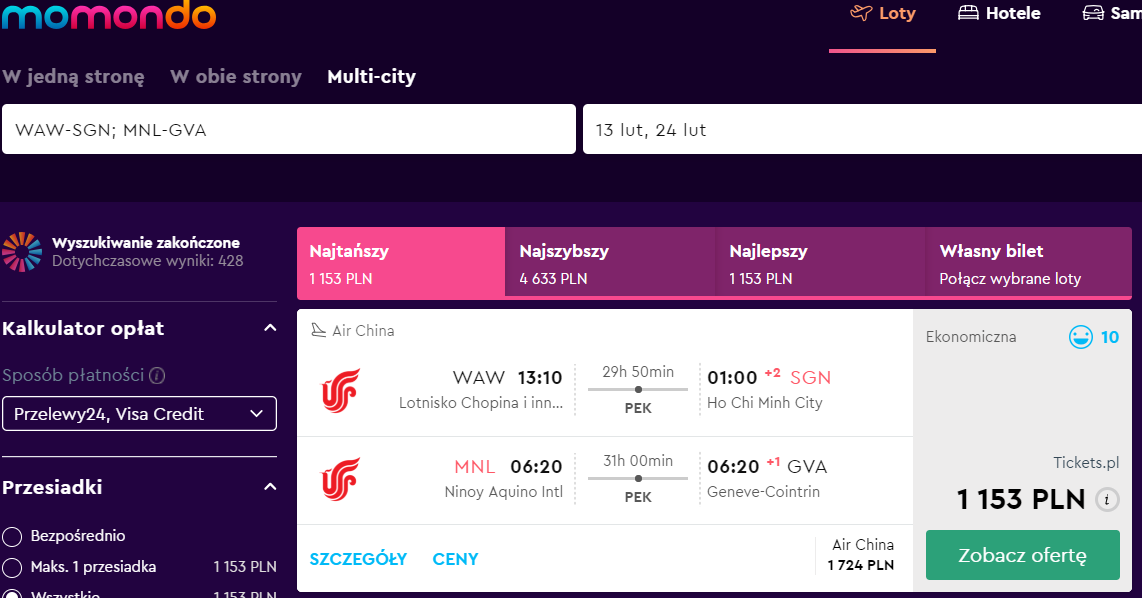
Task: Switch to the W obie strony trip type
Action: (x=235, y=76)
